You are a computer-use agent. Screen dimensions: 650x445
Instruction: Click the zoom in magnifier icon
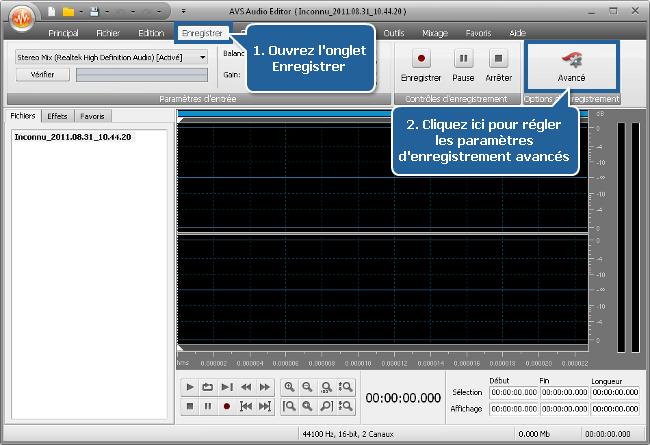290,387
